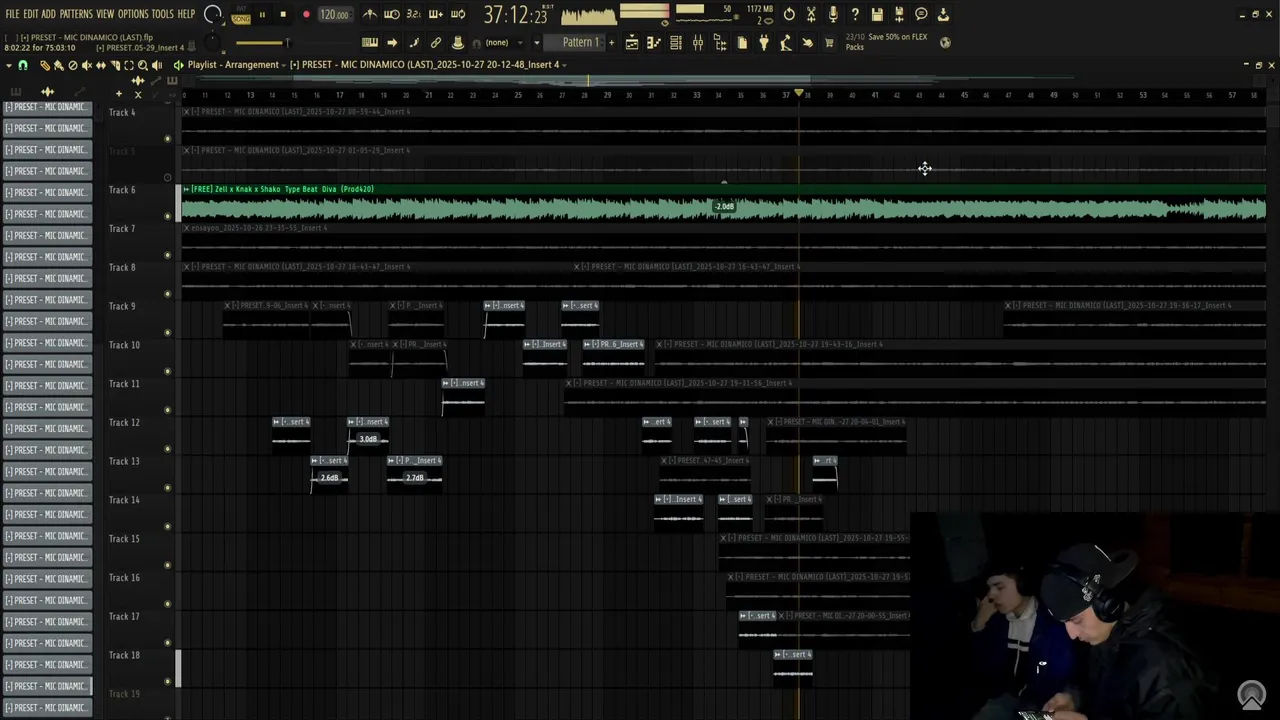Add a new pattern with plus button
Screen dimensions: 1280x720
click(x=611, y=43)
